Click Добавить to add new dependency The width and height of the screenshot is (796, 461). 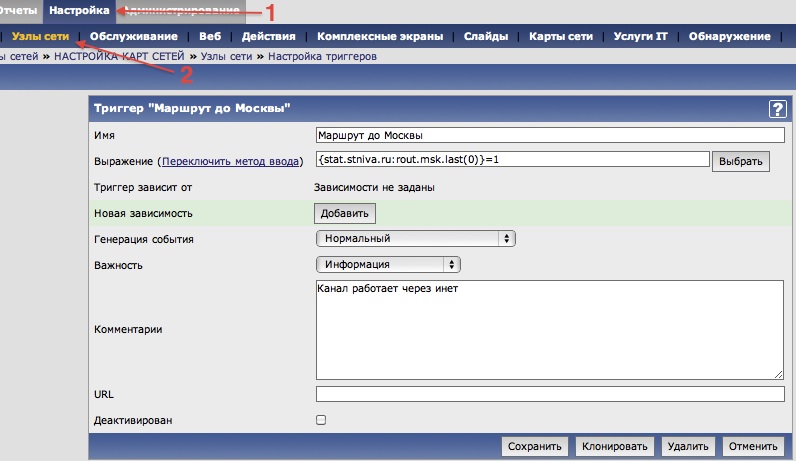pos(345,213)
